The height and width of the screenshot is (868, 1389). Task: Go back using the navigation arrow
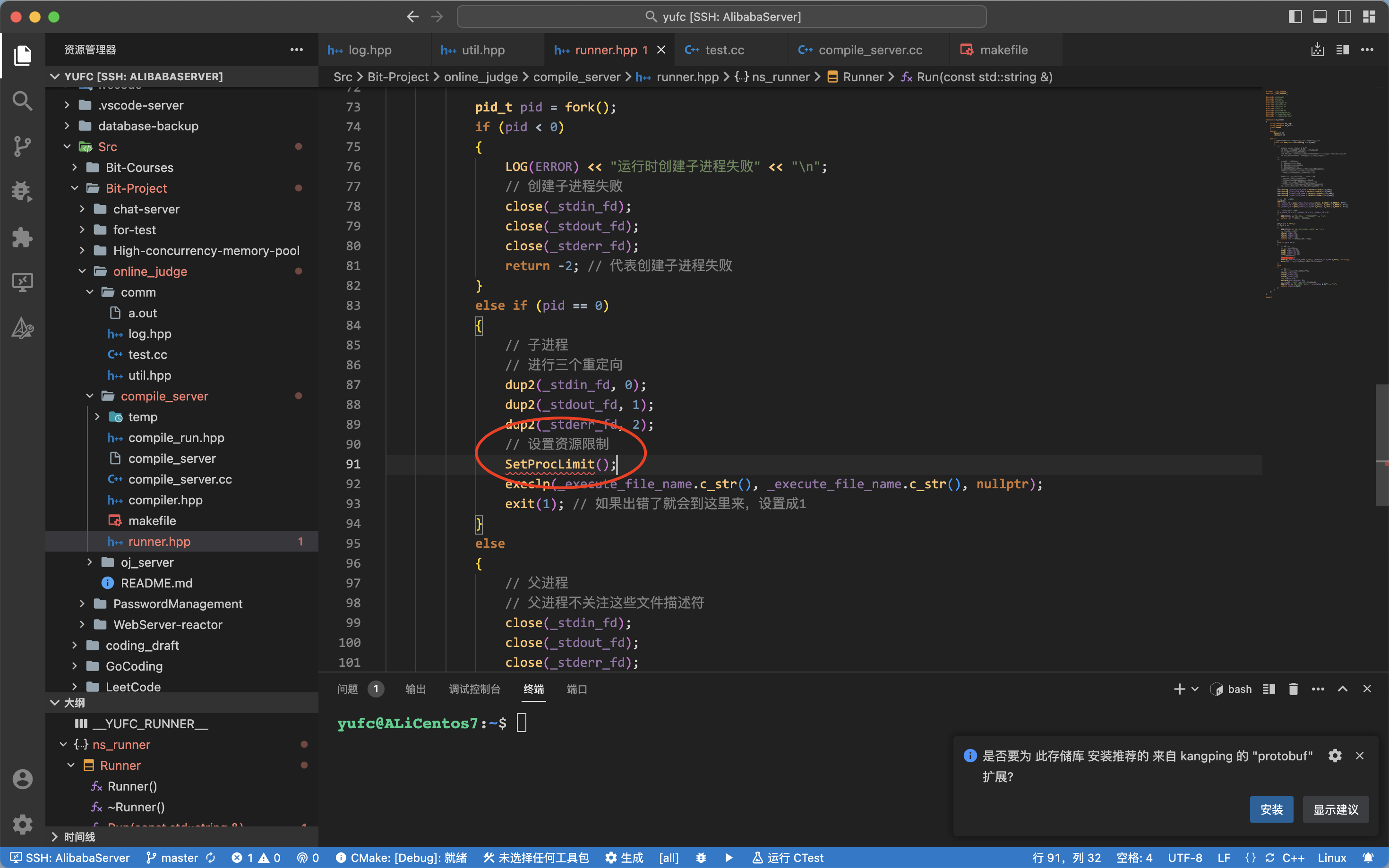coord(412,17)
